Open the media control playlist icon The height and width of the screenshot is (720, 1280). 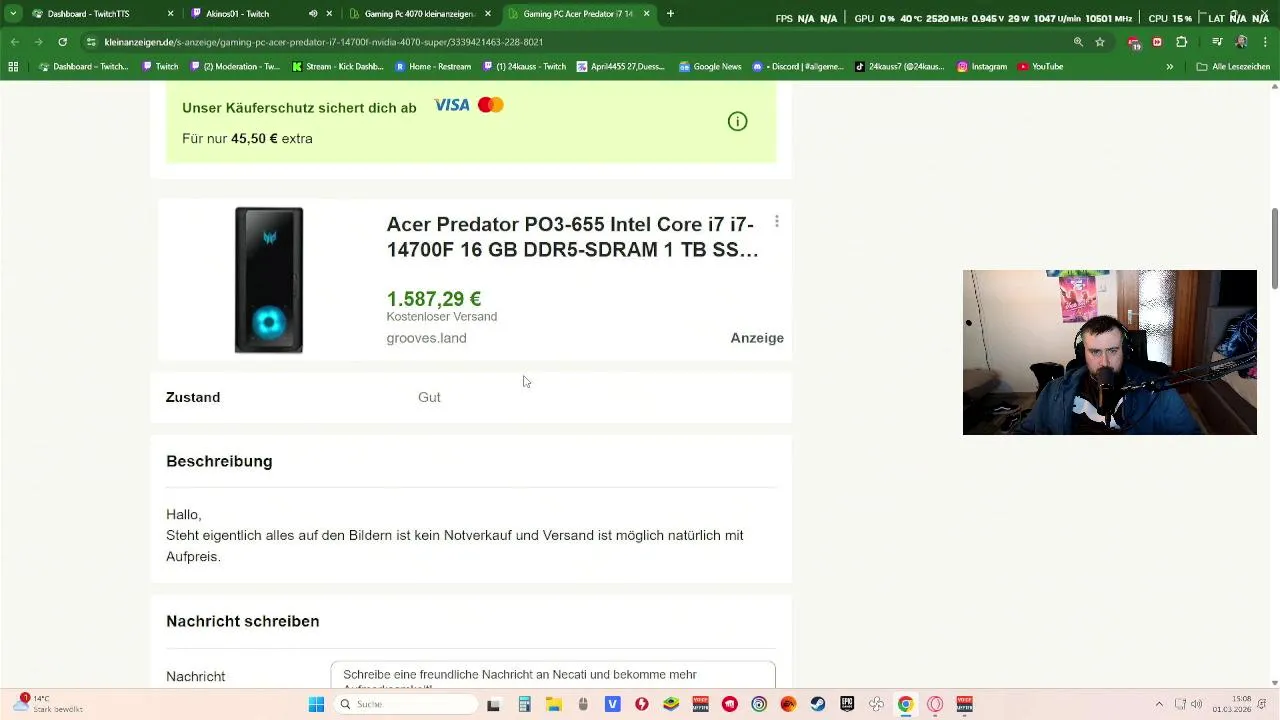pos(1217,42)
